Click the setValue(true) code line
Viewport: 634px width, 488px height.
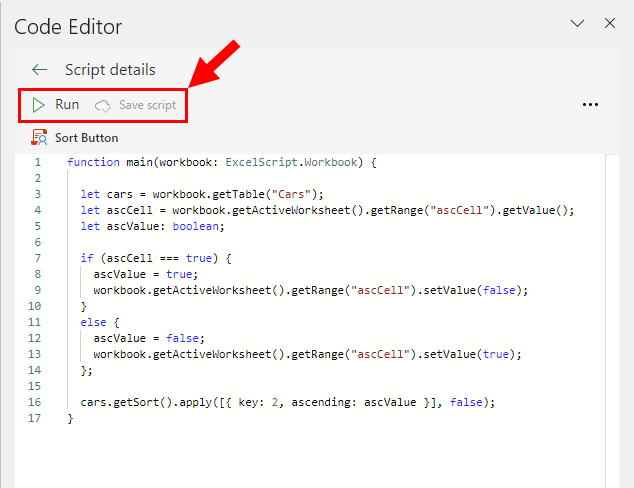tap(308, 354)
